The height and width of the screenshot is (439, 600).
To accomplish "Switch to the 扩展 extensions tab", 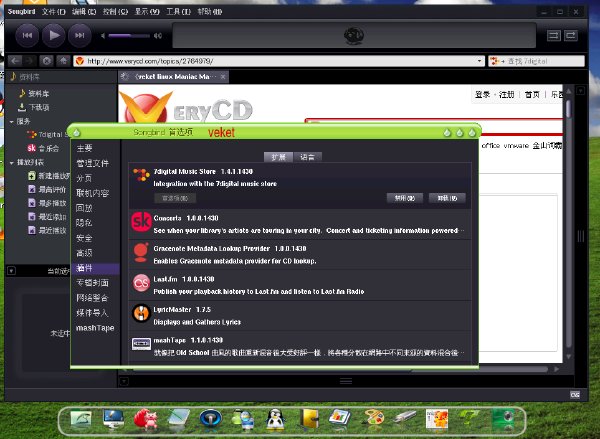I will click(278, 157).
